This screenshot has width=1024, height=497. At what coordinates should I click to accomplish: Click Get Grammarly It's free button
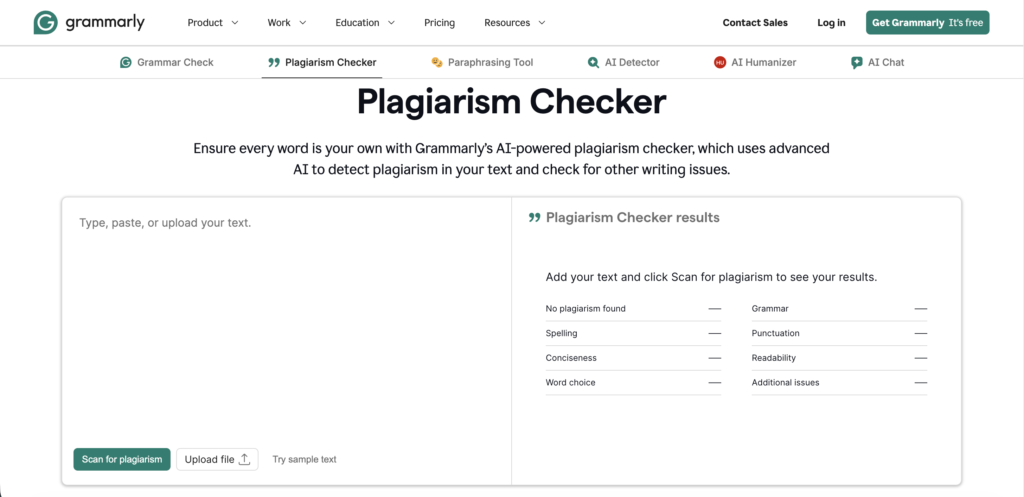tap(927, 23)
